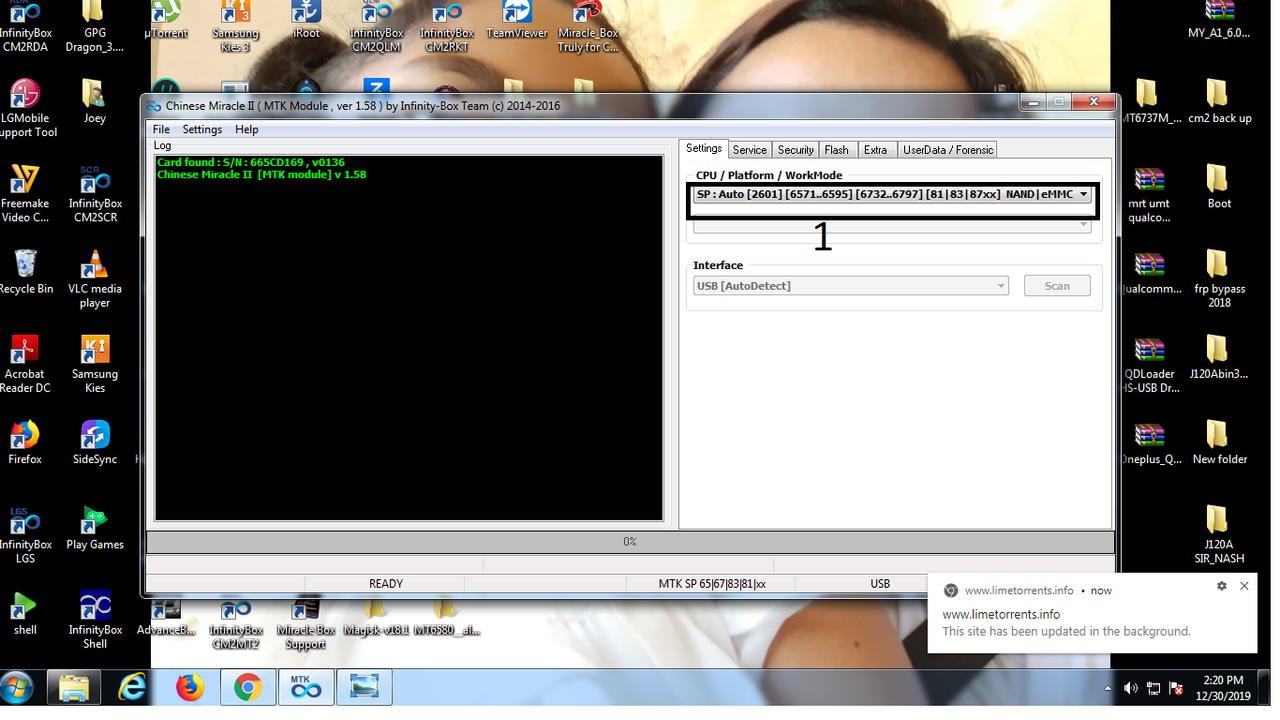The width and height of the screenshot is (1280, 720).
Task: Open the shell desktop shortcut
Action: (25, 613)
